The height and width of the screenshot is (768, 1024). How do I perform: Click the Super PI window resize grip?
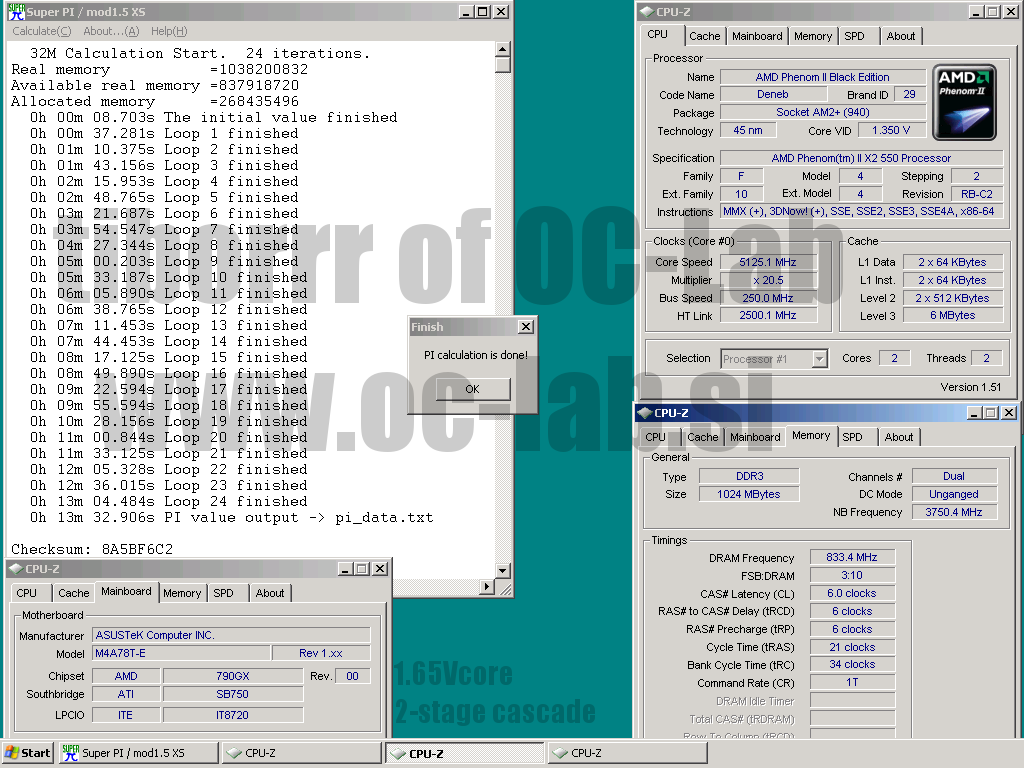[x=505, y=589]
